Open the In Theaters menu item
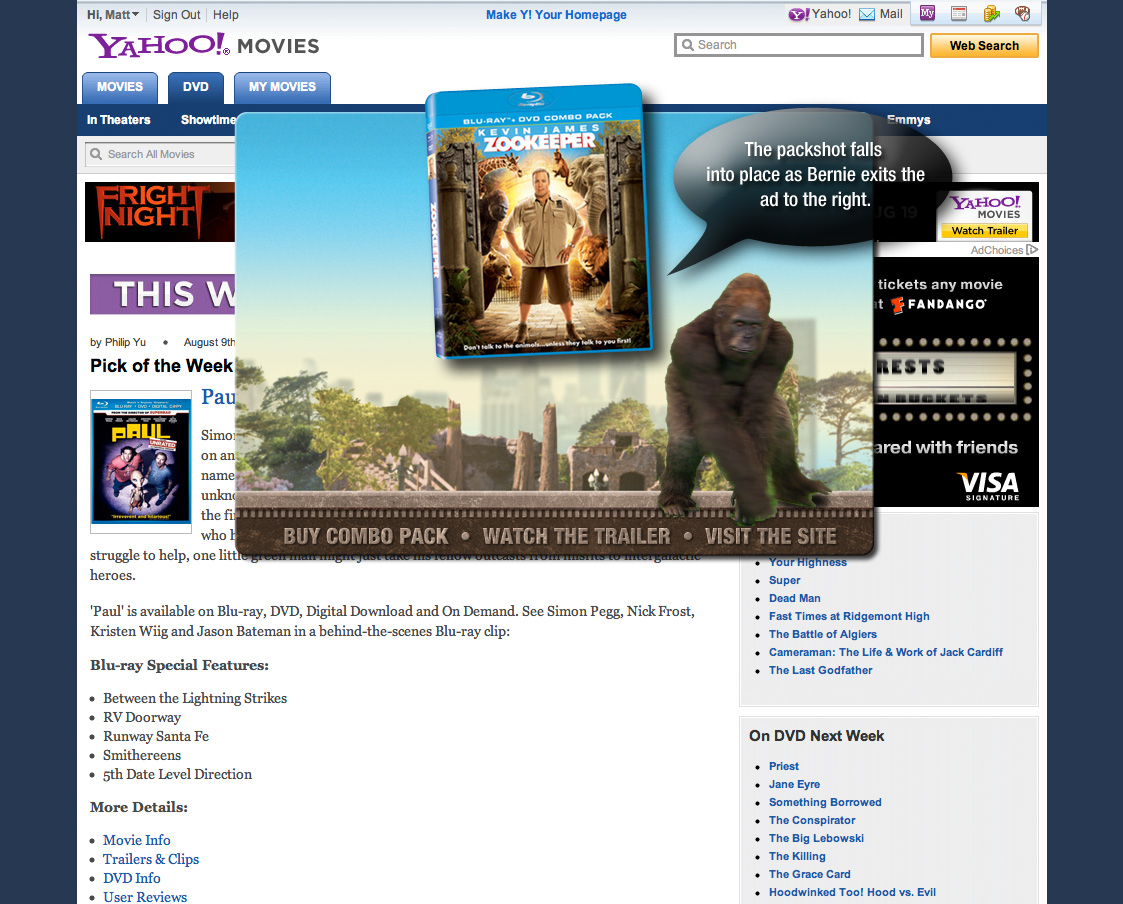The image size is (1123, 904). [x=119, y=120]
